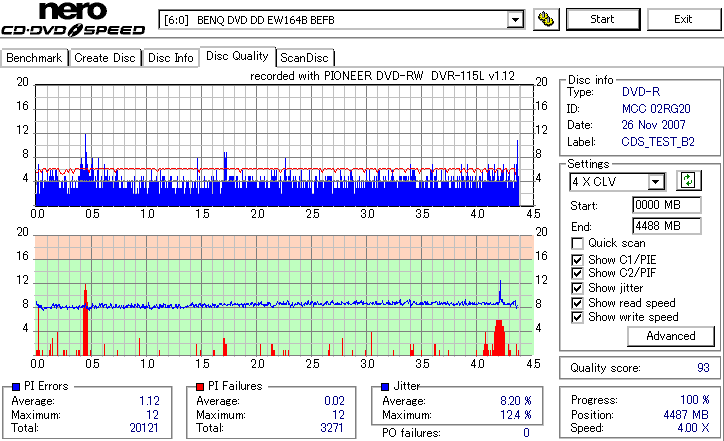The height and width of the screenshot is (441, 724).
Task: Click the Position value 4487 MB
Action: 686,415
